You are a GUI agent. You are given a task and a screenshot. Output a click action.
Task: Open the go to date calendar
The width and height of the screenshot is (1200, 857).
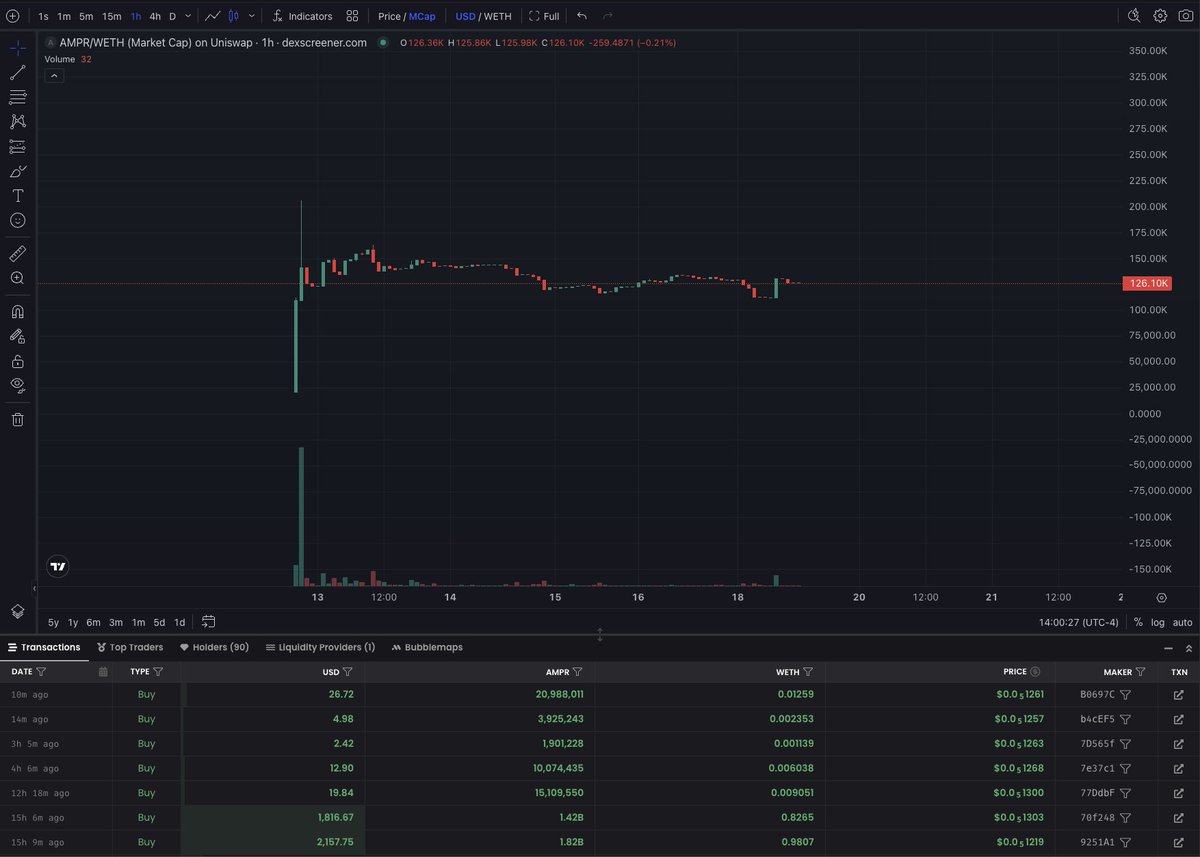208,621
